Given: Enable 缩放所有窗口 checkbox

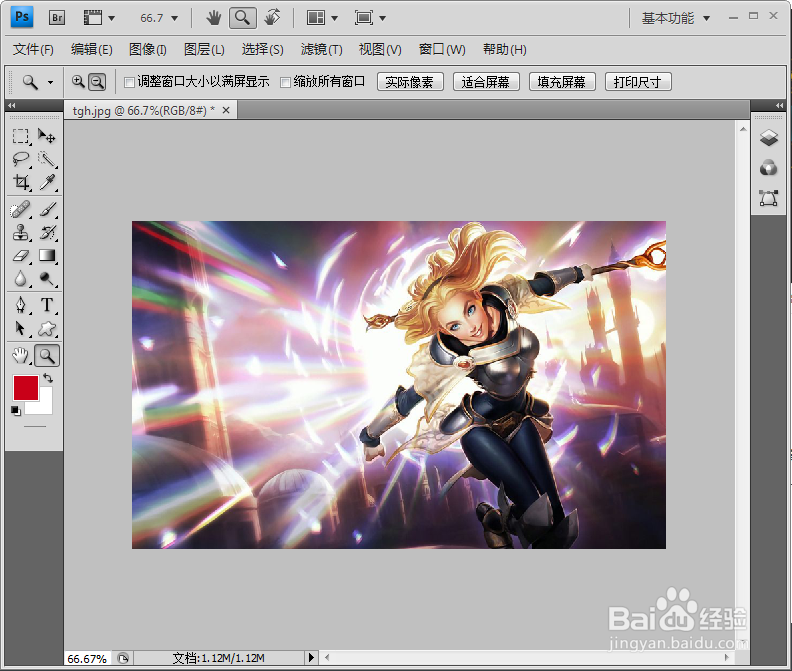Looking at the screenshot, I should click(285, 82).
